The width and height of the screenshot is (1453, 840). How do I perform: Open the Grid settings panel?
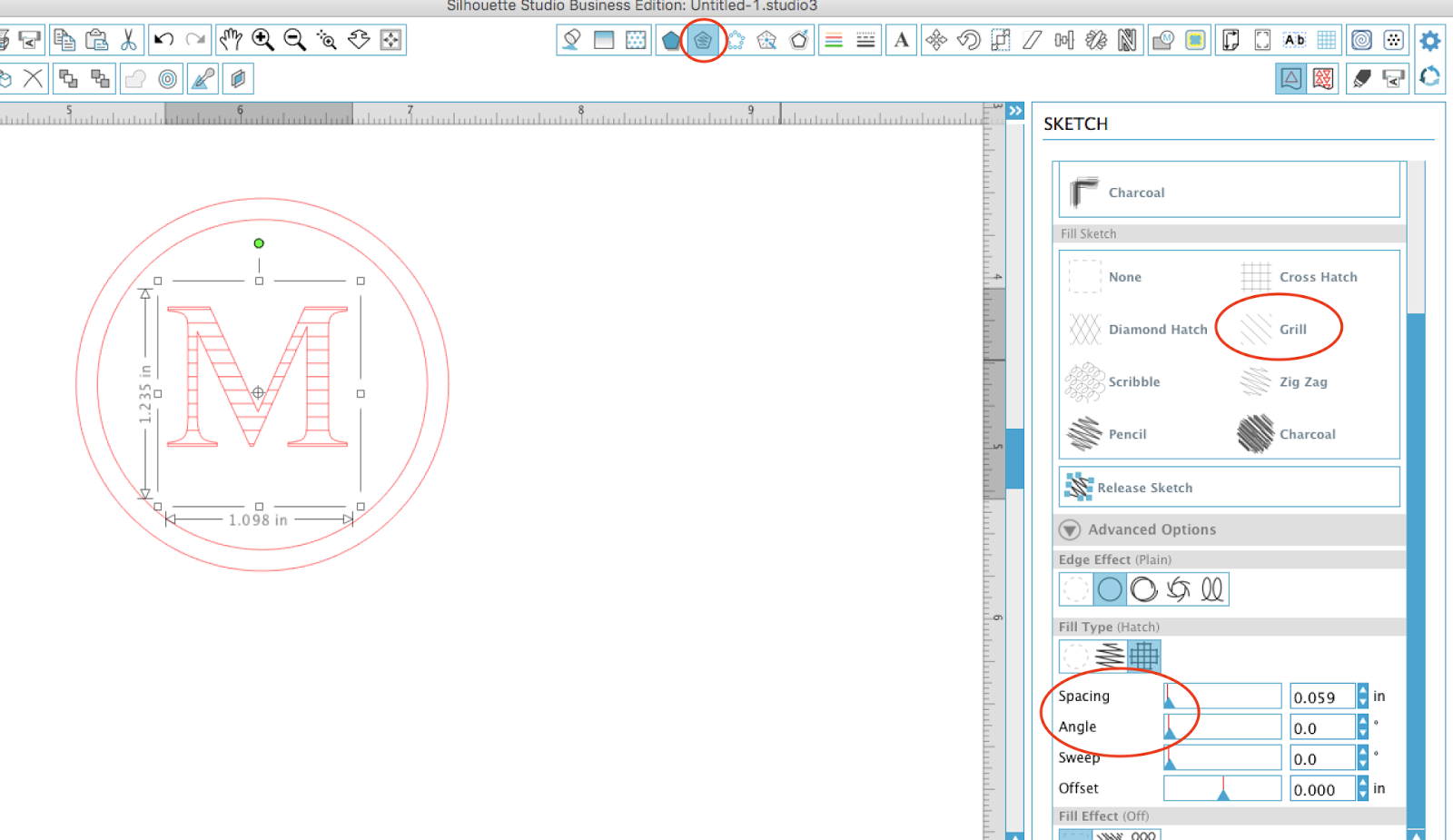[1327, 40]
